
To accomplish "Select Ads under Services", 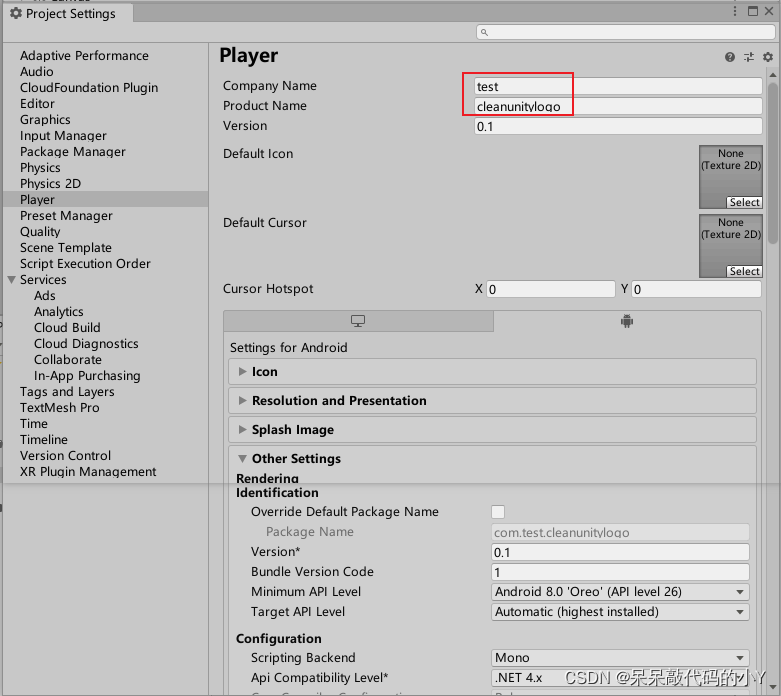I will 44,296.
